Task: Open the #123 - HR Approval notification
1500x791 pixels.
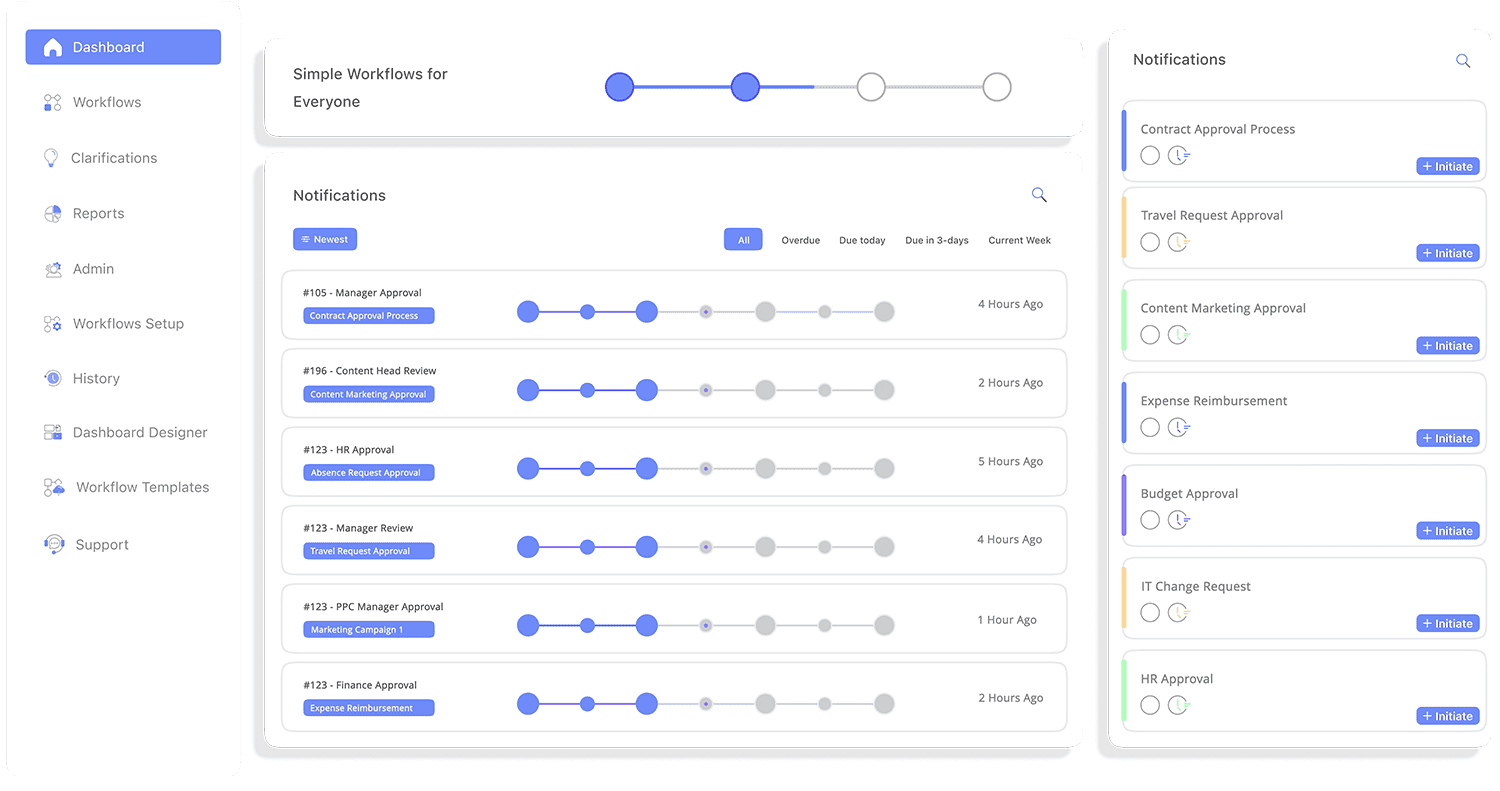Action: click(674, 462)
